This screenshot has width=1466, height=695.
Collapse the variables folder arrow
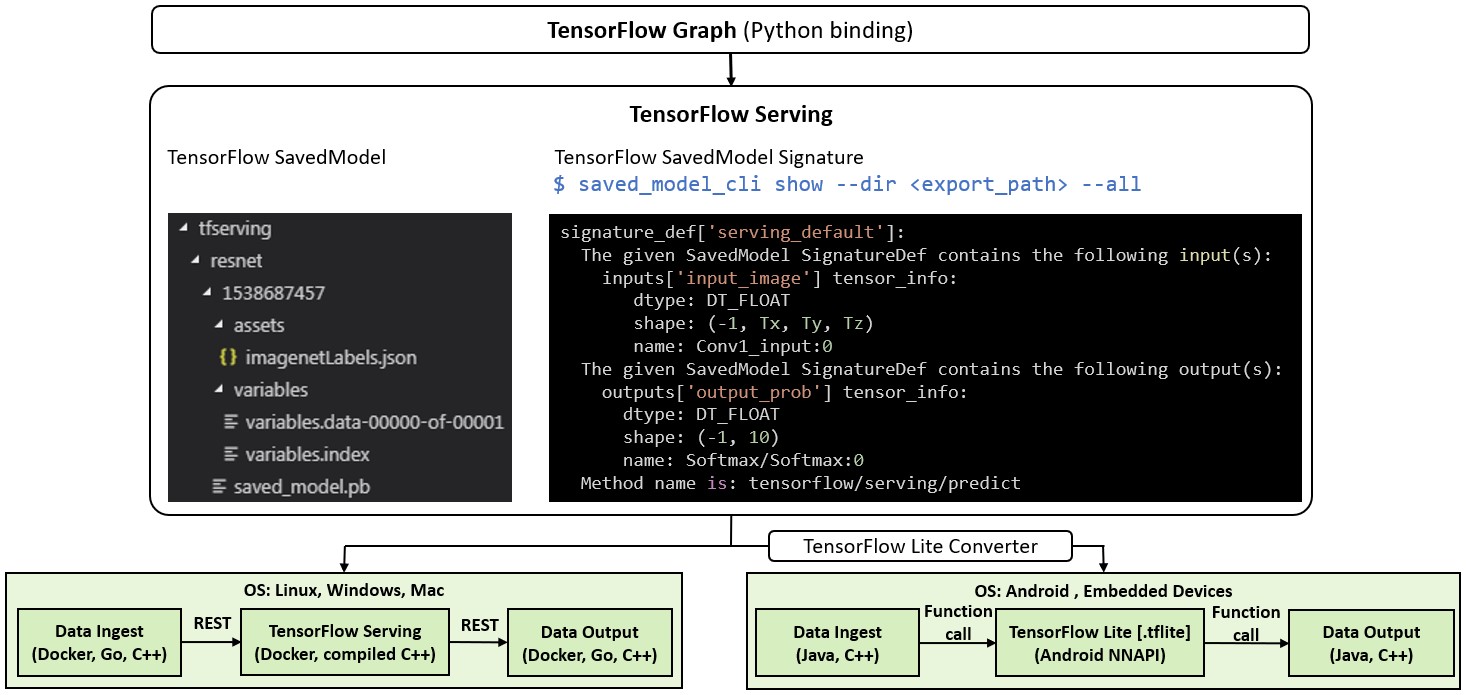219,390
